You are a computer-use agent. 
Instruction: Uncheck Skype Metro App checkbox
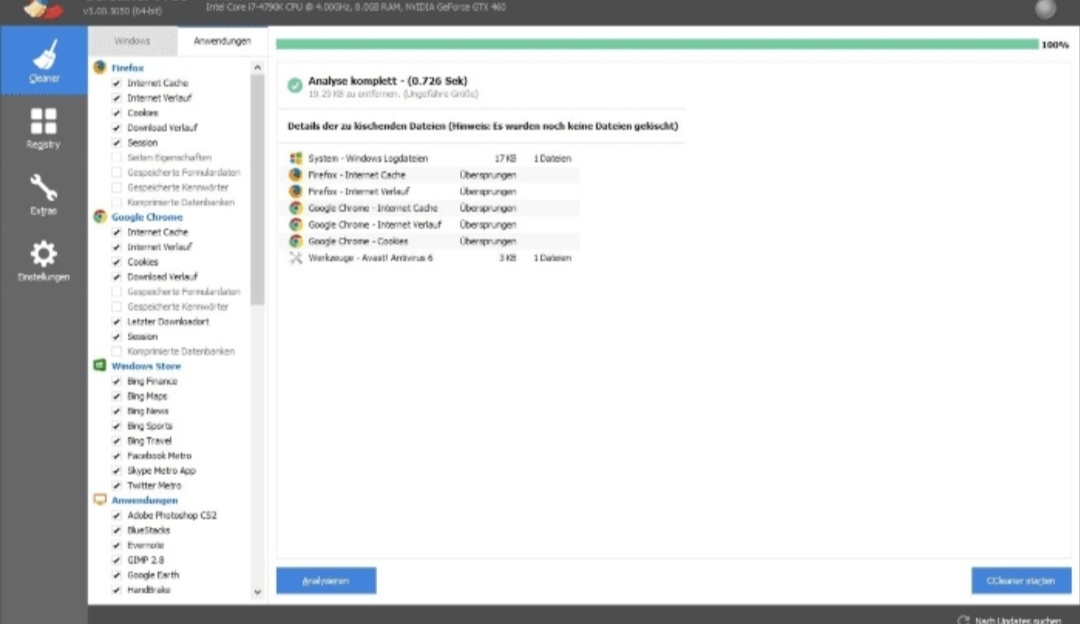[x=116, y=470]
